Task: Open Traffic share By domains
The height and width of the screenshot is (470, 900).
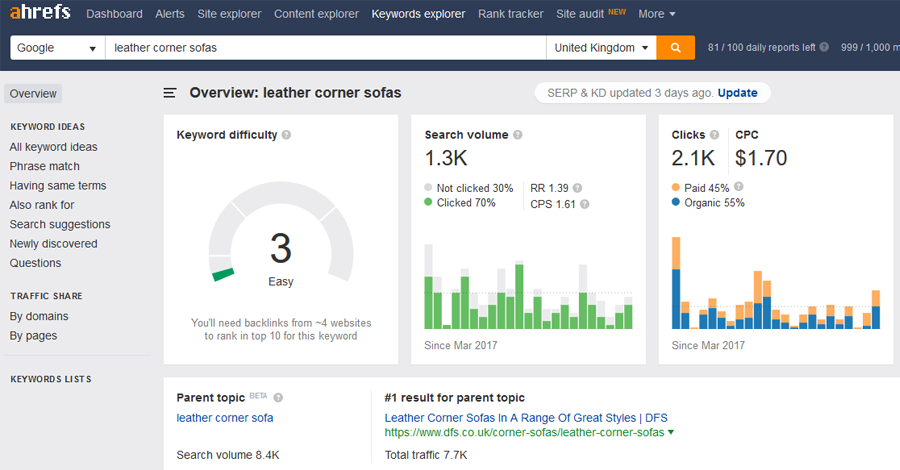Action: (x=39, y=316)
